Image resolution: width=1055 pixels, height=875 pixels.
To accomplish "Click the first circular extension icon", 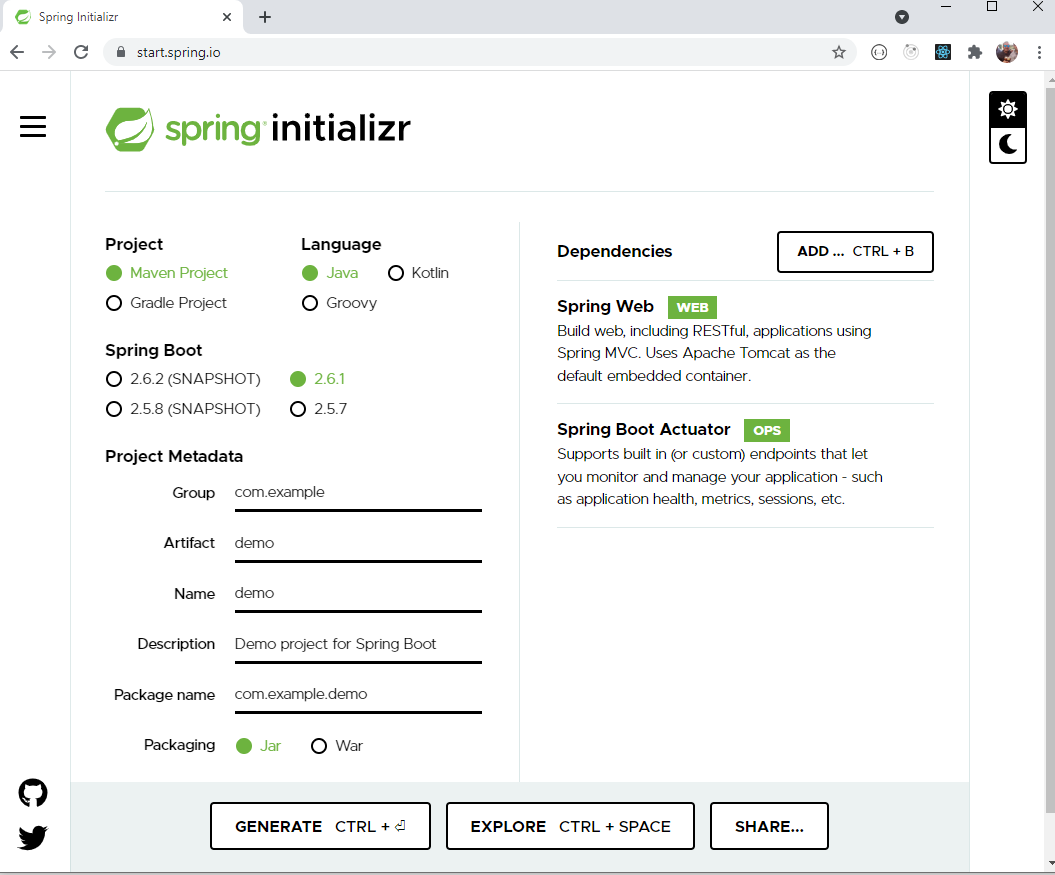I will point(879,52).
